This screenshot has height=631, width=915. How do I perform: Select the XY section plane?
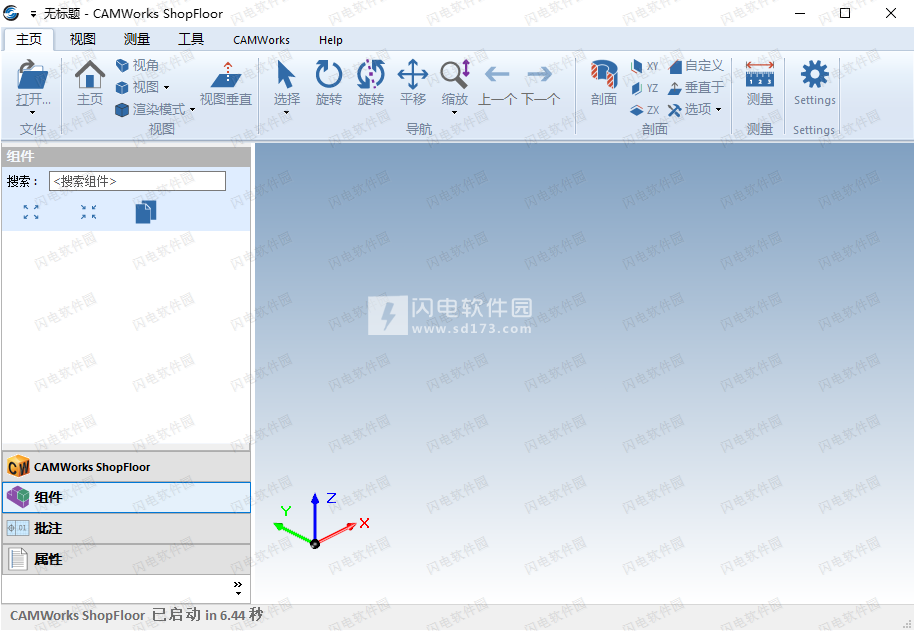pyautogui.click(x=645, y=66)
